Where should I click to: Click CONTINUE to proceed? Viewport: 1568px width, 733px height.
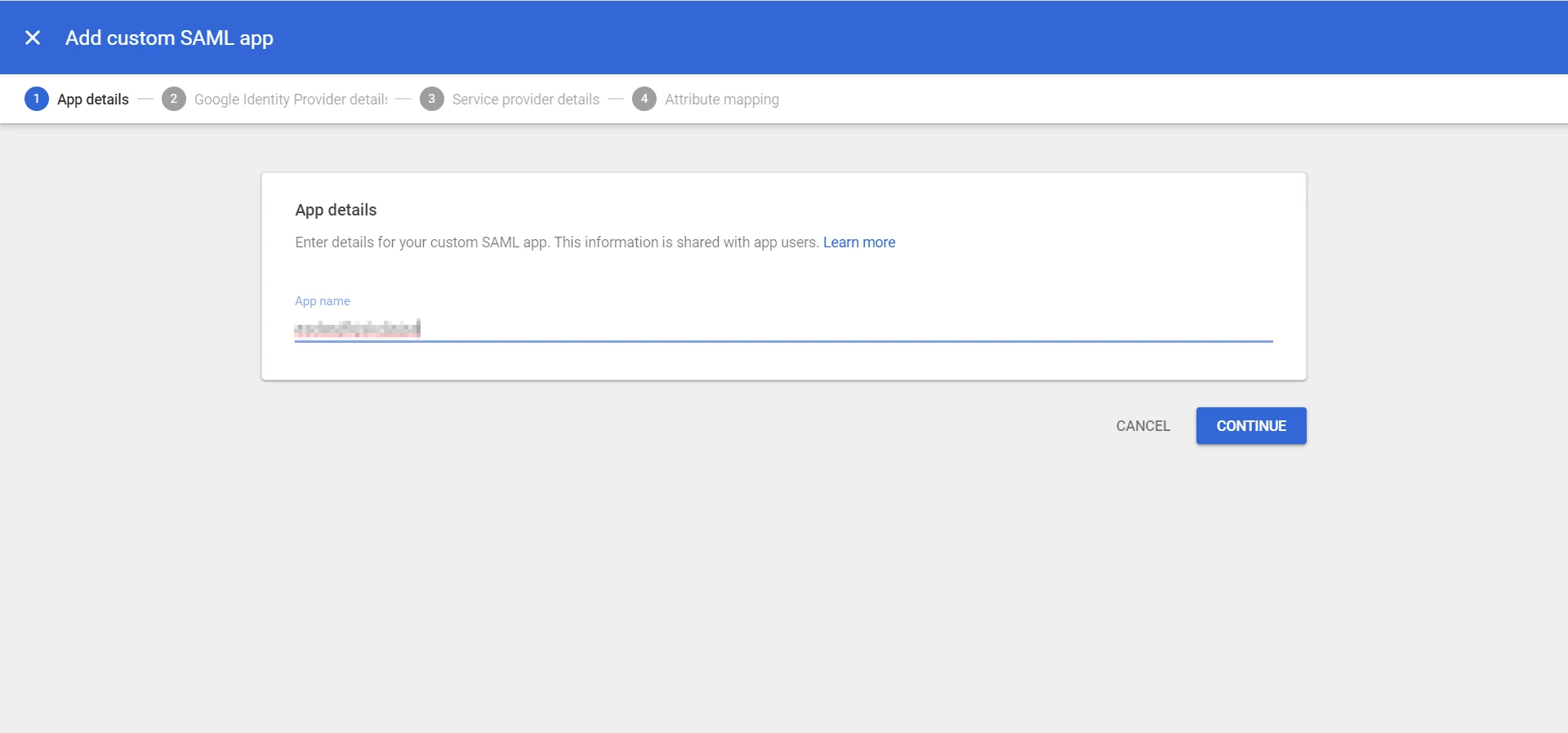click(1250, 426)
